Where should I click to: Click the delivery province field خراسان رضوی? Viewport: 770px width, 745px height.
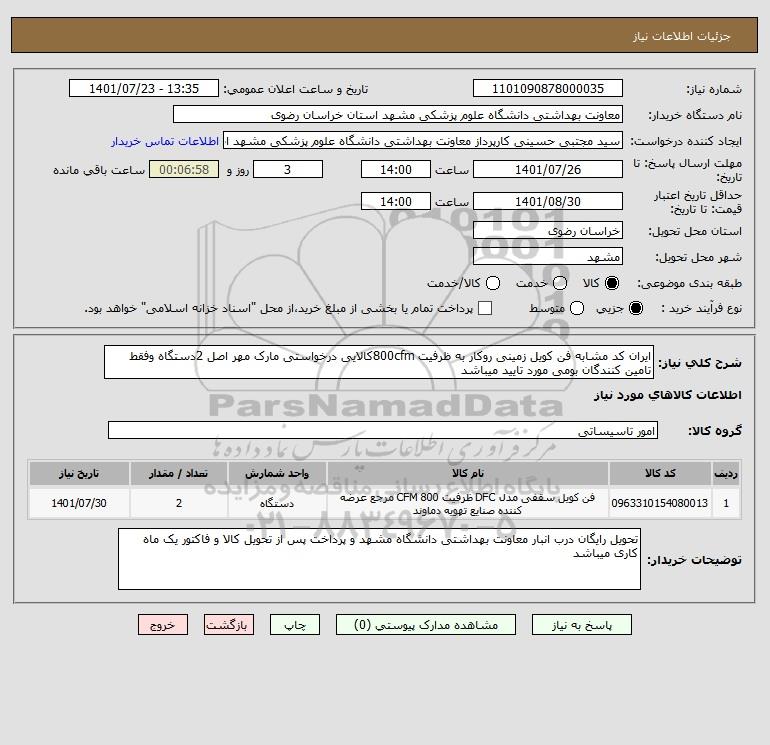pyautogui.click(x=548, y=230)
